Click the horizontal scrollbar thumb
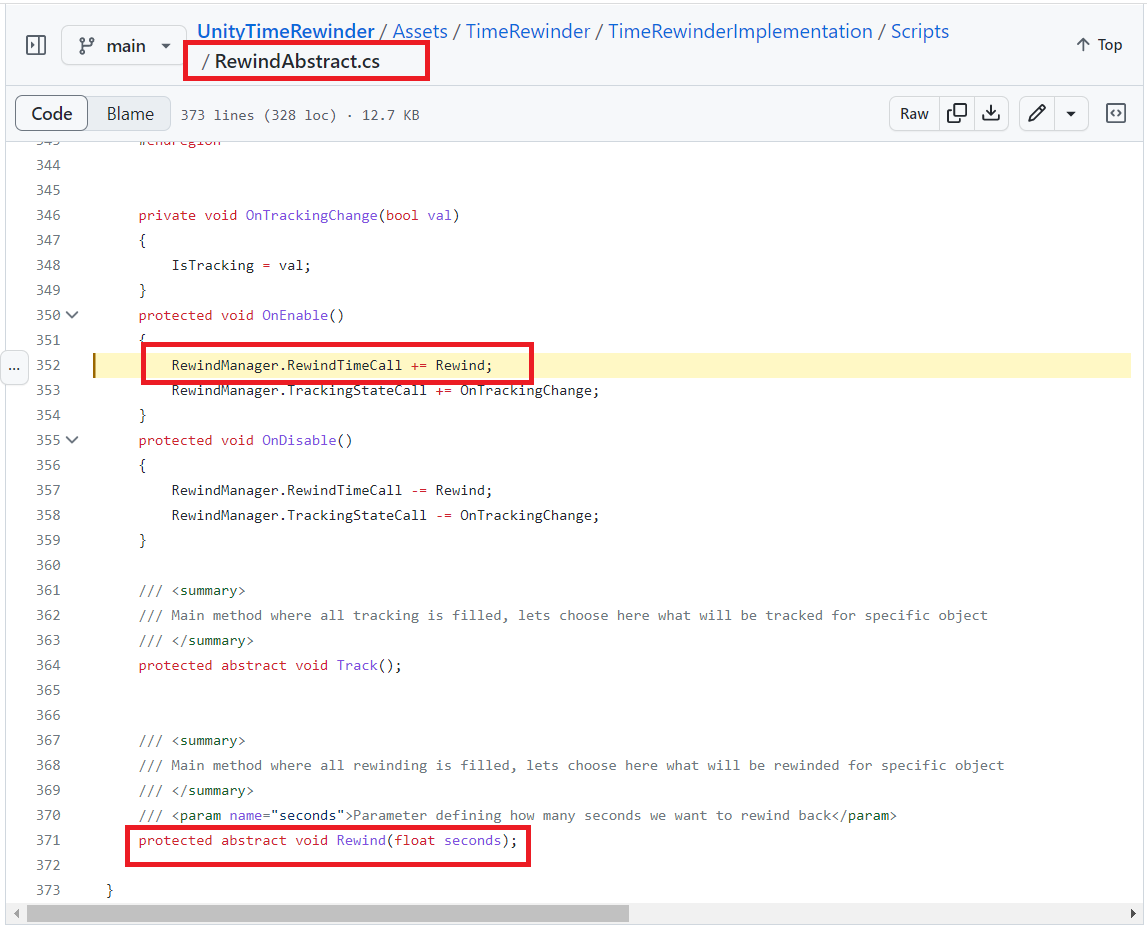The width and height of the screenshot is (1147, 927). click(328, 914)
